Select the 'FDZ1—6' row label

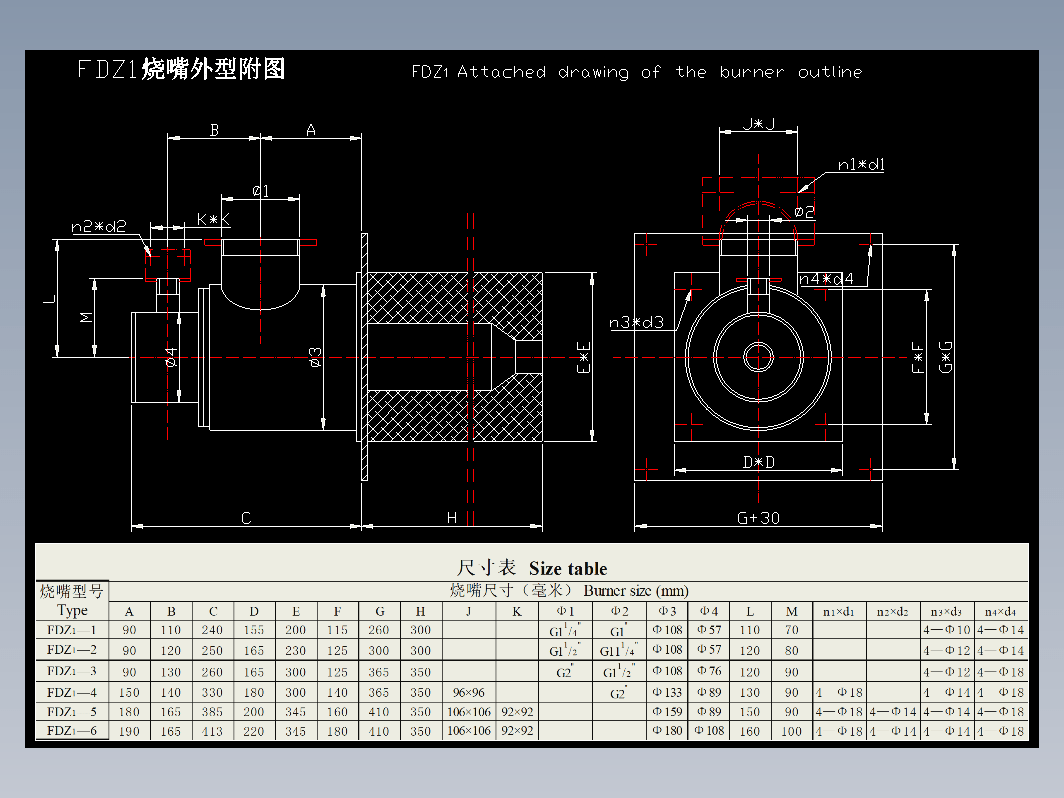[72, 731]
